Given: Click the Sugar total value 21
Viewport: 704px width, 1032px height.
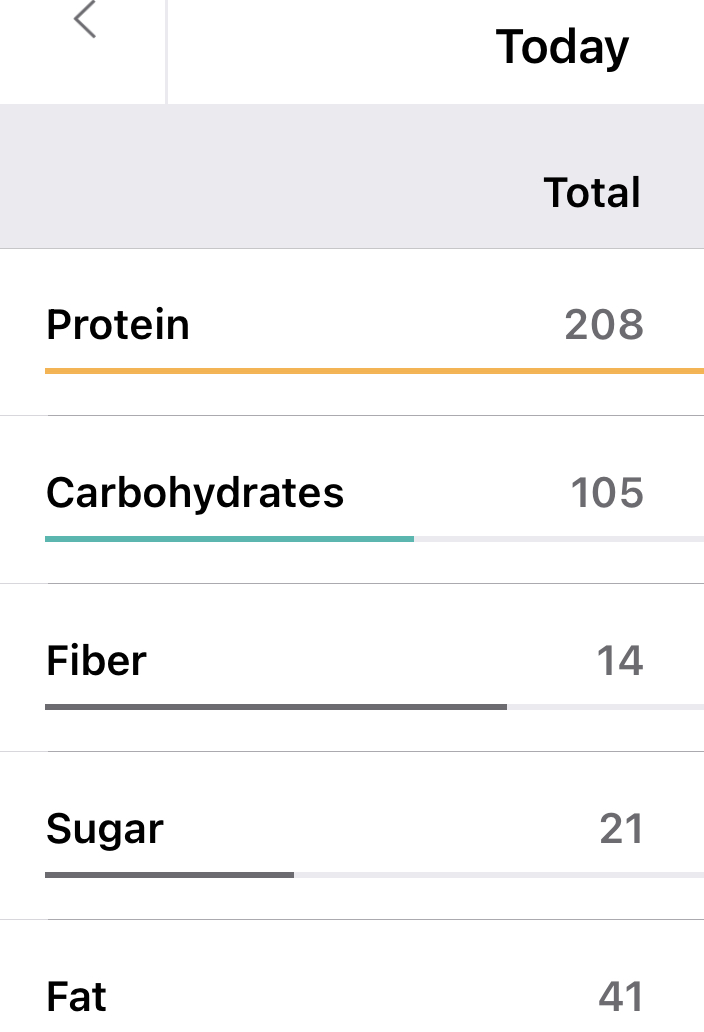Looking at the screenshot, I should coord(621,829).
